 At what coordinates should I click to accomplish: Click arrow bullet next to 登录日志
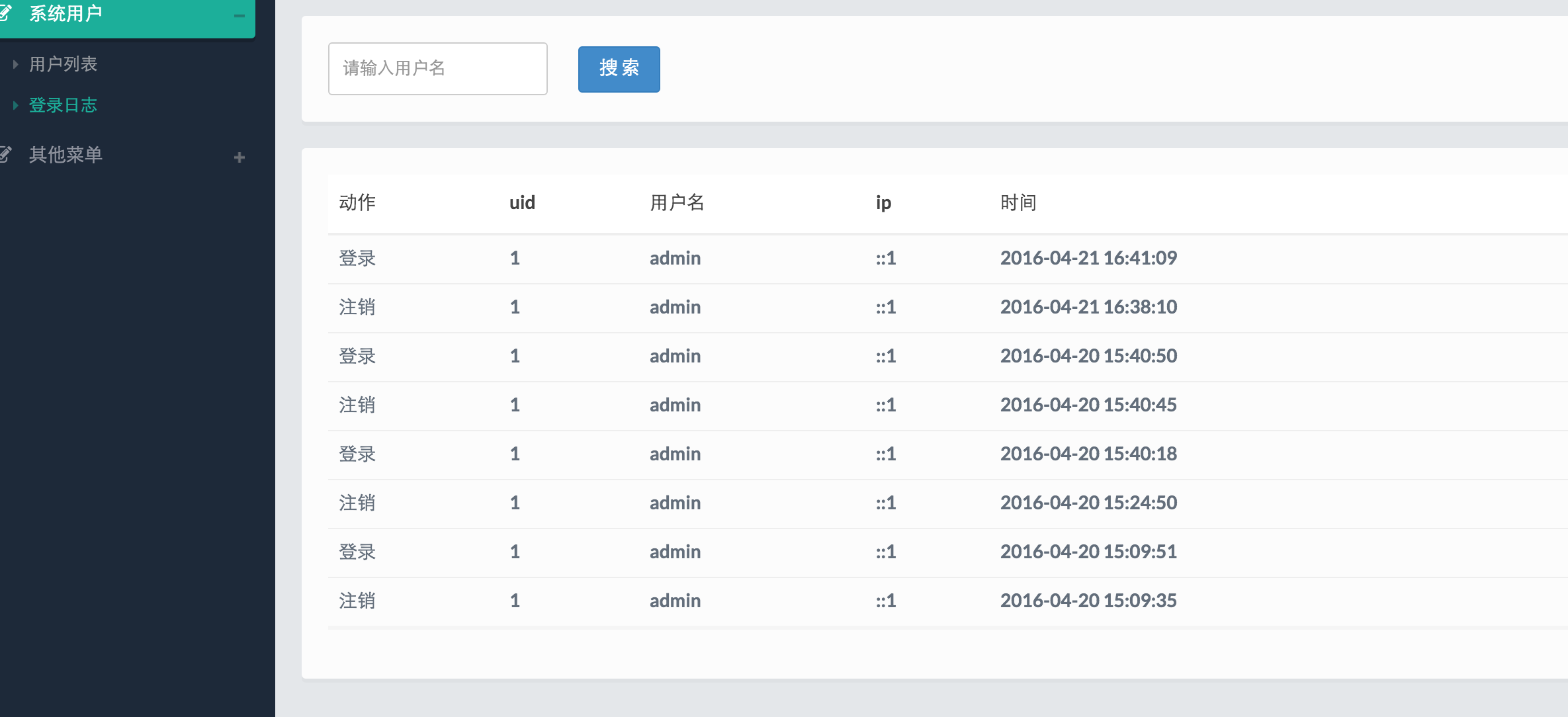pyautogui.click(x=15, y=106)
